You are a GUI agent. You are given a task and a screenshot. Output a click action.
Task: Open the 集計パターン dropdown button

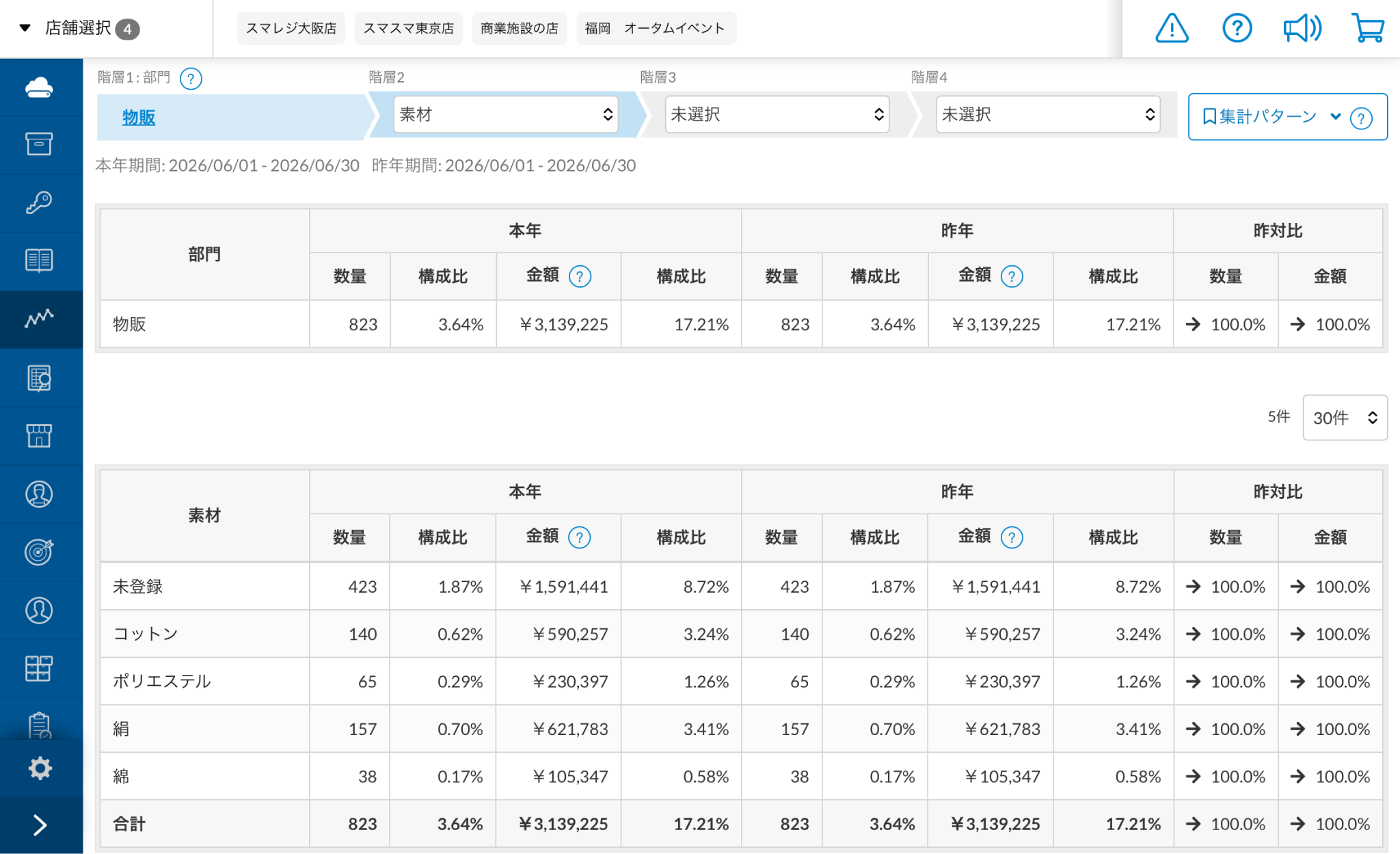[x=1287, y=117]
